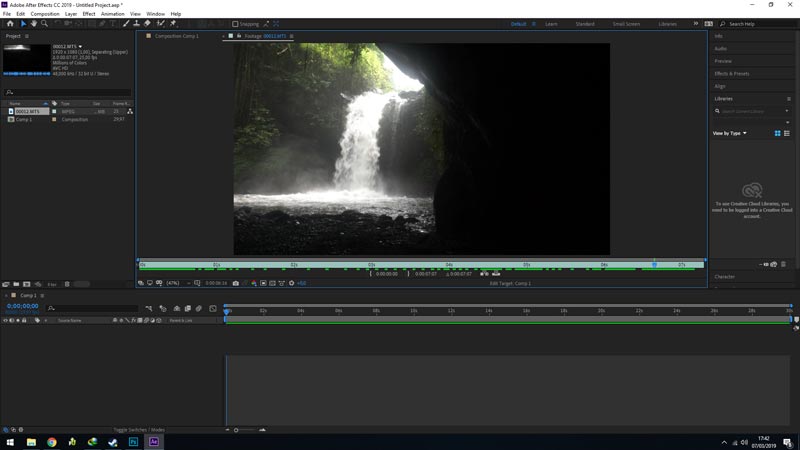800x450 pixels.
Task: Open the Layer menu
Action: click(x=71, y=14)
